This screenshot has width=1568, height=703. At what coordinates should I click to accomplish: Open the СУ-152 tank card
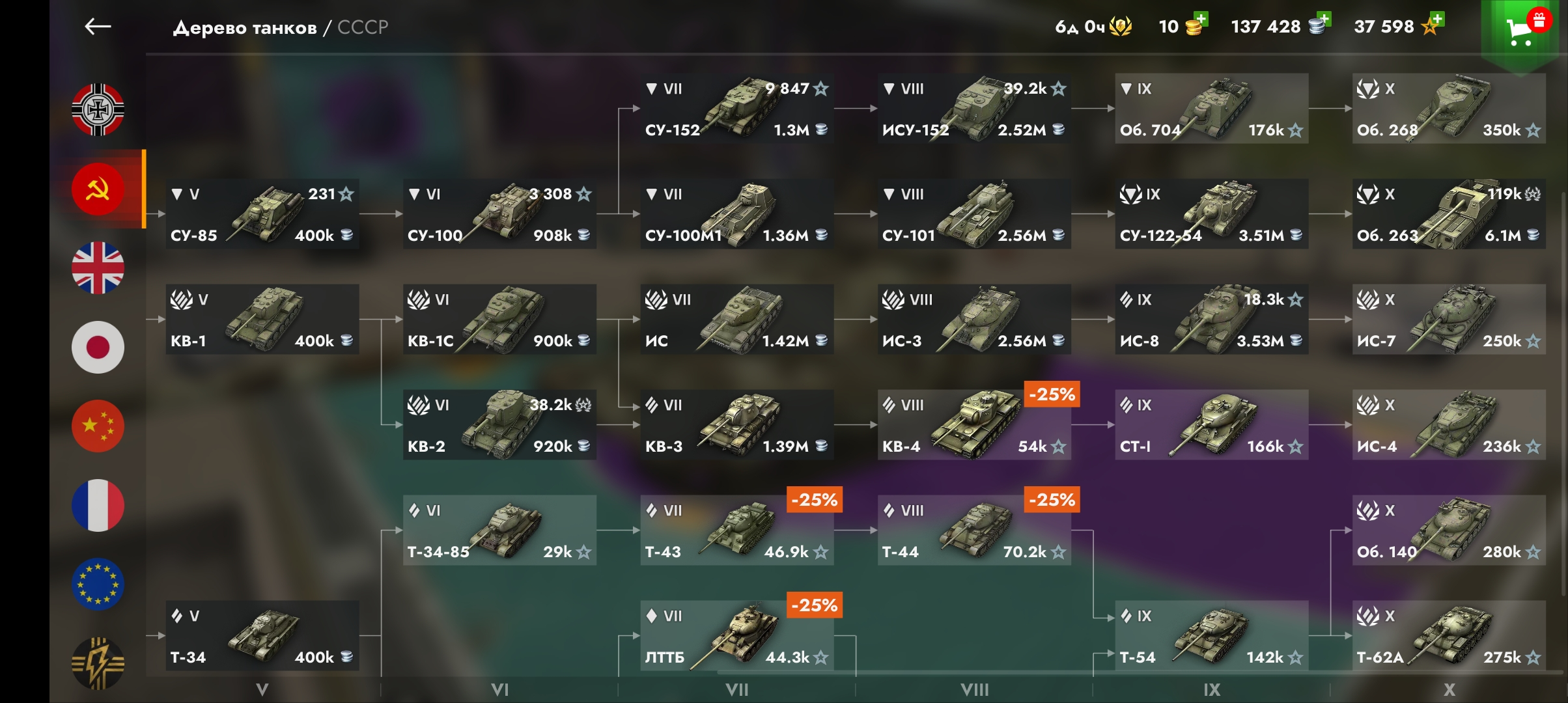pyautogui.click(x=737, y=108)
